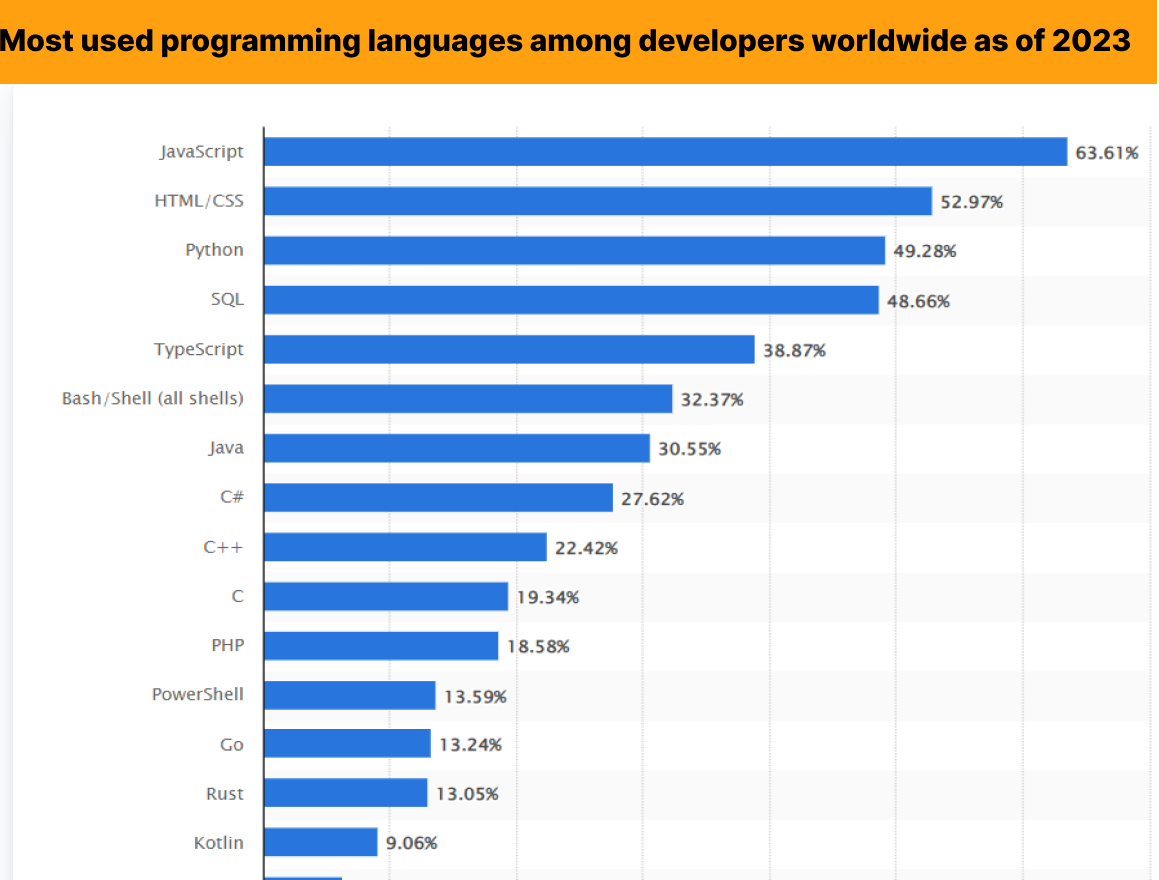The image size is (1159, 880).
Task: Click the chart title heading
Action: point(565,41)
